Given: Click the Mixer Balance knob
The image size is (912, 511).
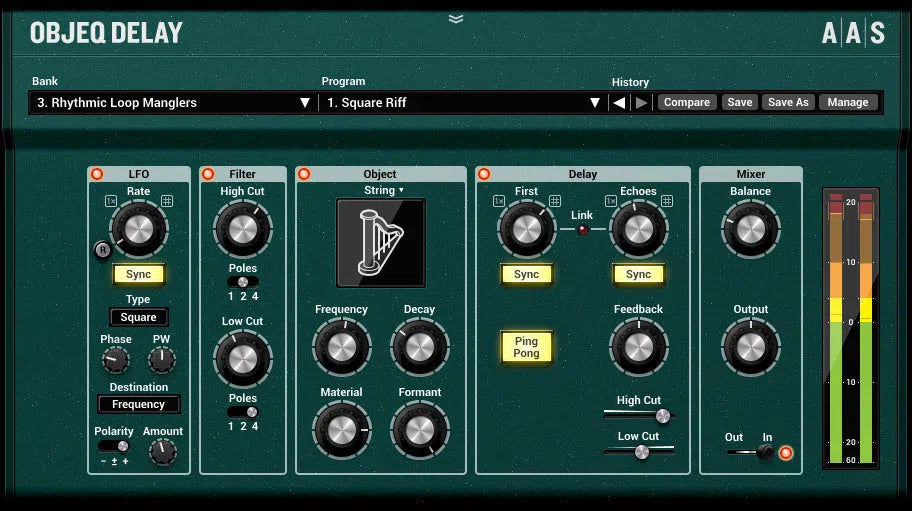Looking at the screenshot, I should click(x=751, y=229).
